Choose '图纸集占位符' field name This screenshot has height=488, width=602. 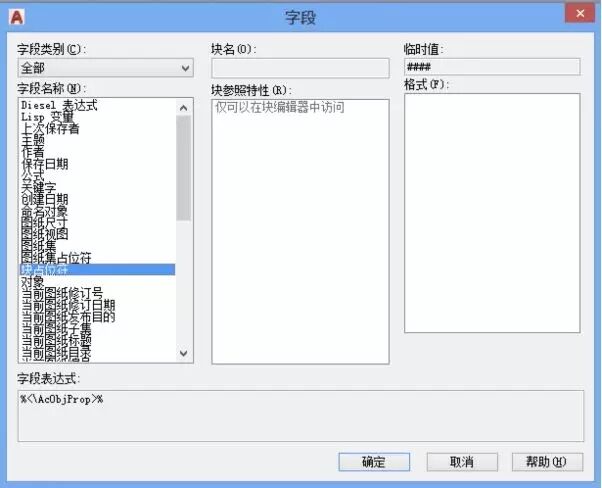pyautogui.click(x=56, y=258)
